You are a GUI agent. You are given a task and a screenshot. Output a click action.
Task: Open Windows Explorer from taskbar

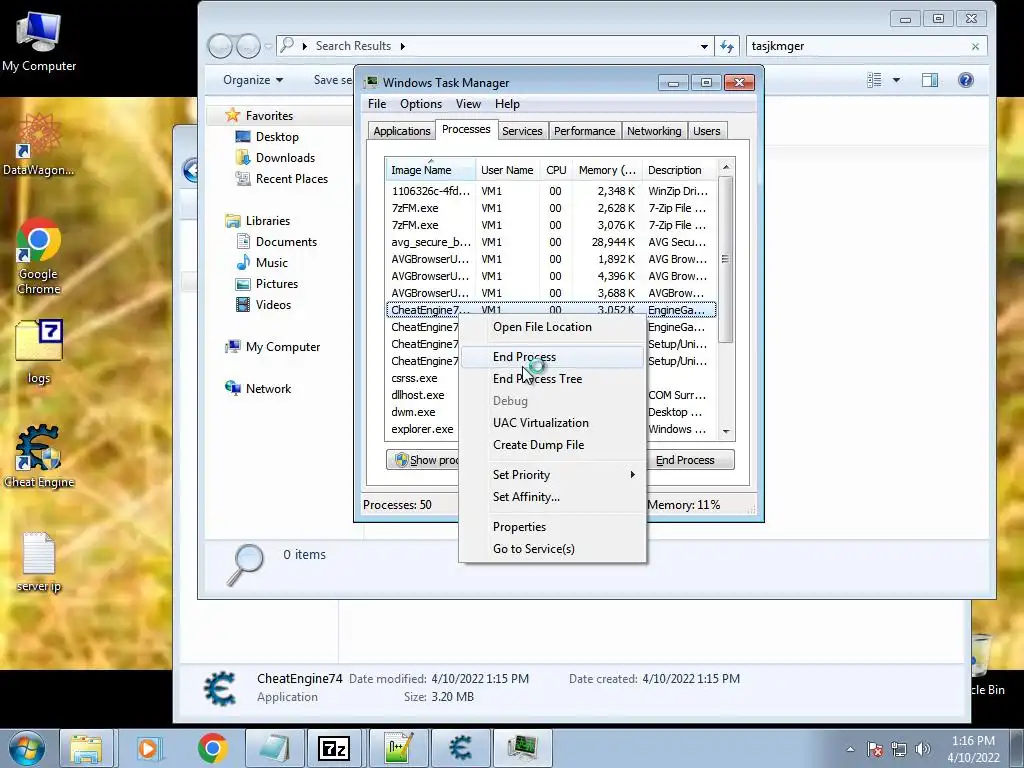click(x=87, y=748)
